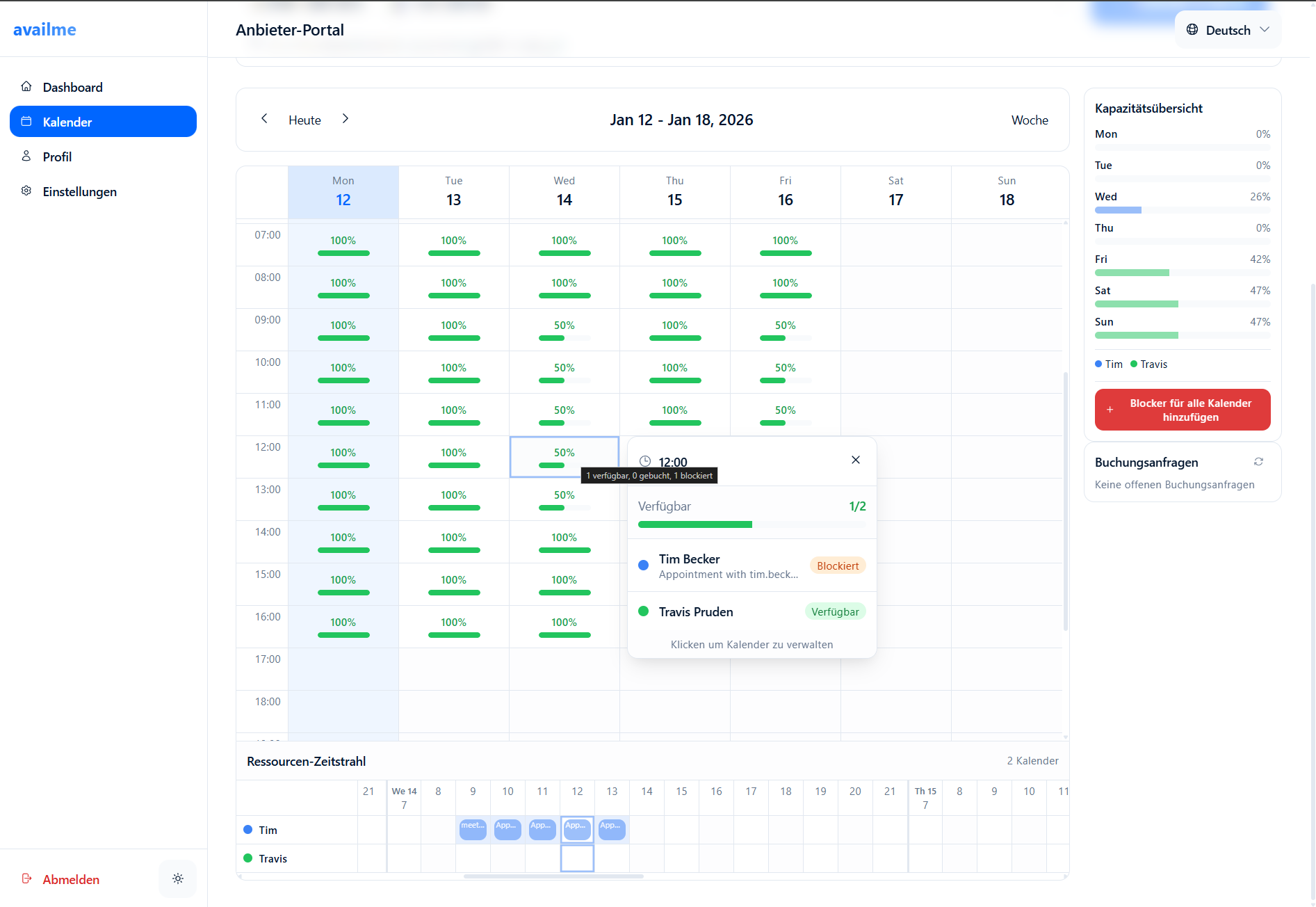This screenshot has width=1316, height=907.
Task: Open Einstellungen with the gear icon
Action: [x=26, y=191]
